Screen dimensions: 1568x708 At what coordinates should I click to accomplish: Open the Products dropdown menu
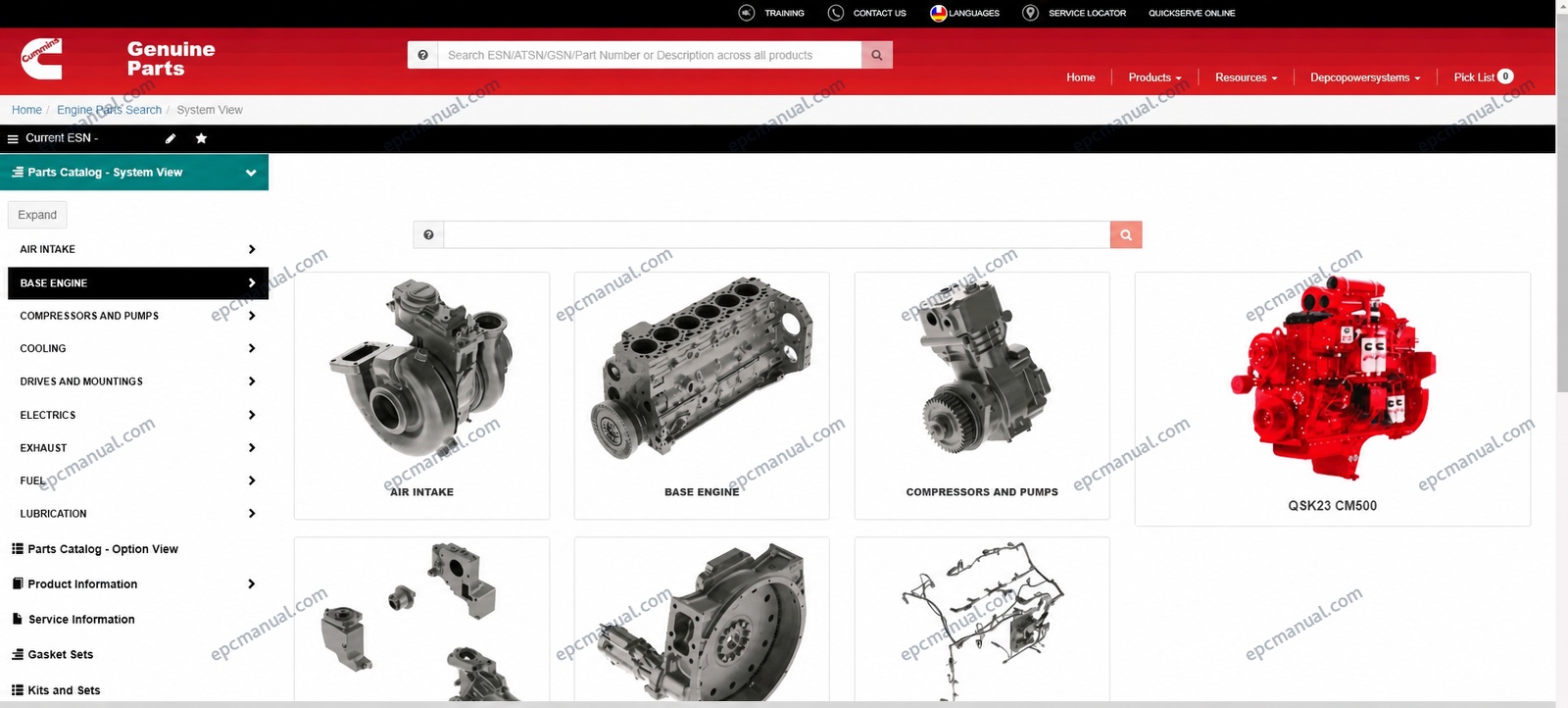1154,77
